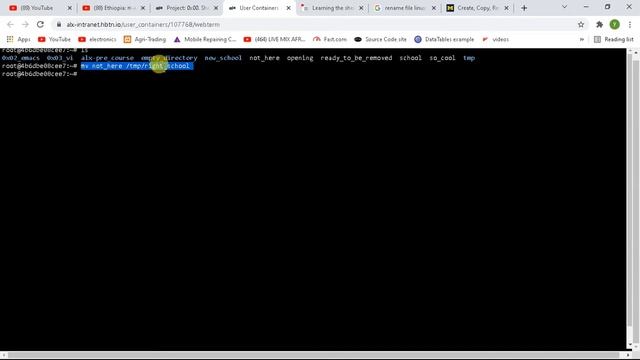Click not_here in the ls output line
Screen dimensions: 640x360
(264, 58)
